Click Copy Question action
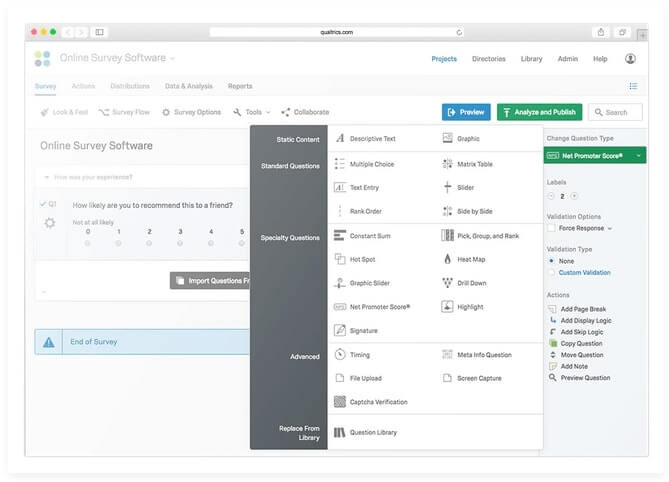This screenshot has height=482, width=669. (576, 343)
